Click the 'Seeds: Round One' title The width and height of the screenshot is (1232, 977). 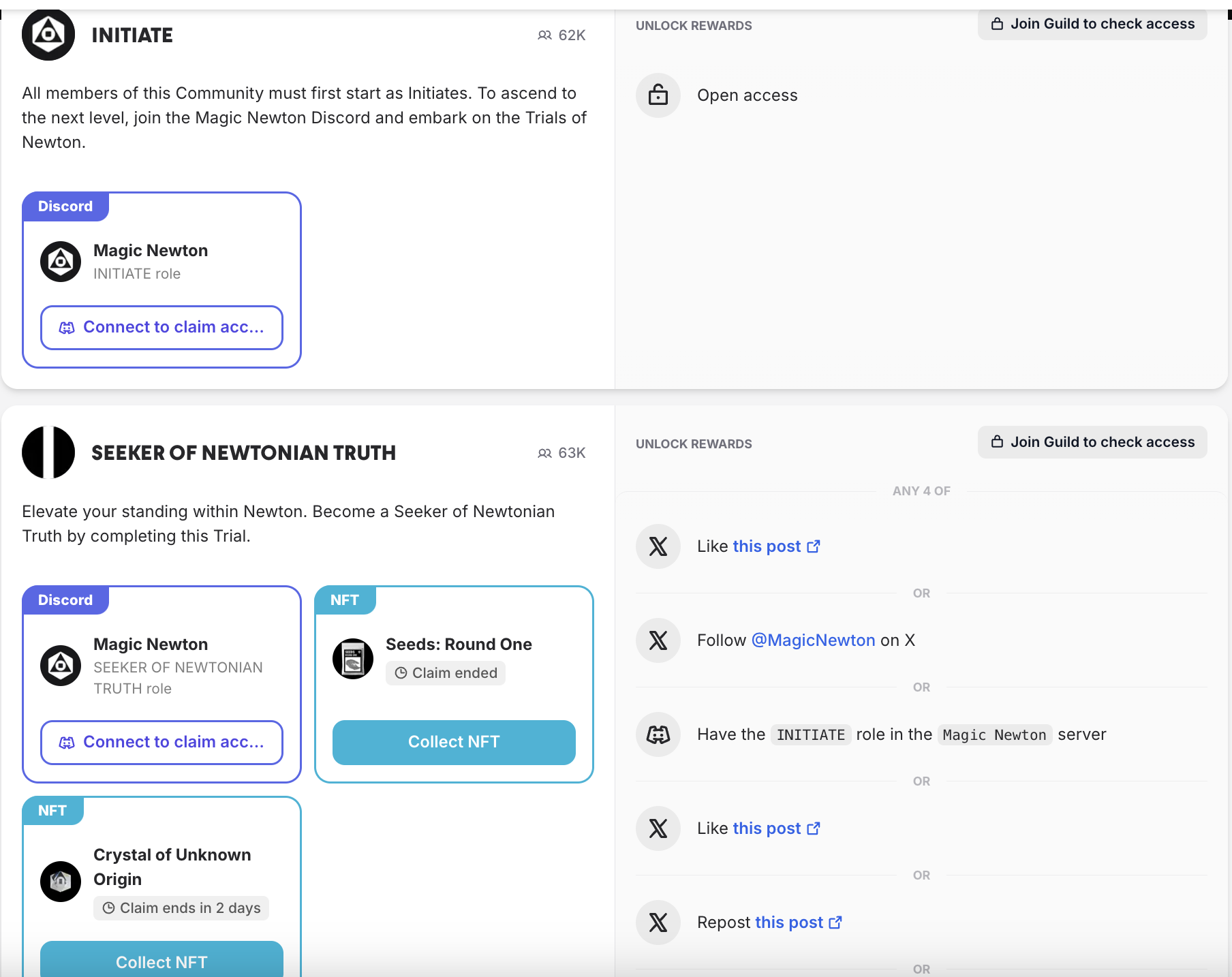[x=459, y=645]
